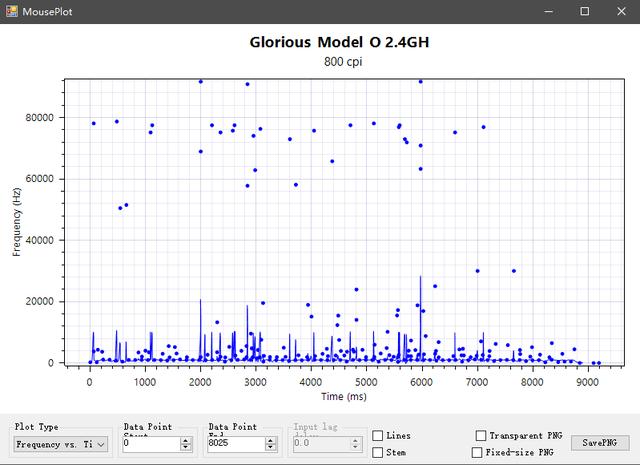
Task: Click the Data Point Start input field
Action: [149, 444]
